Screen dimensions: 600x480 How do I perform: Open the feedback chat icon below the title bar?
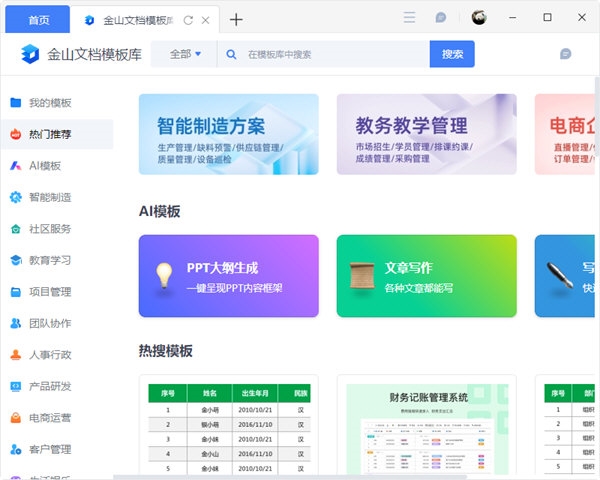click(566, 54)
